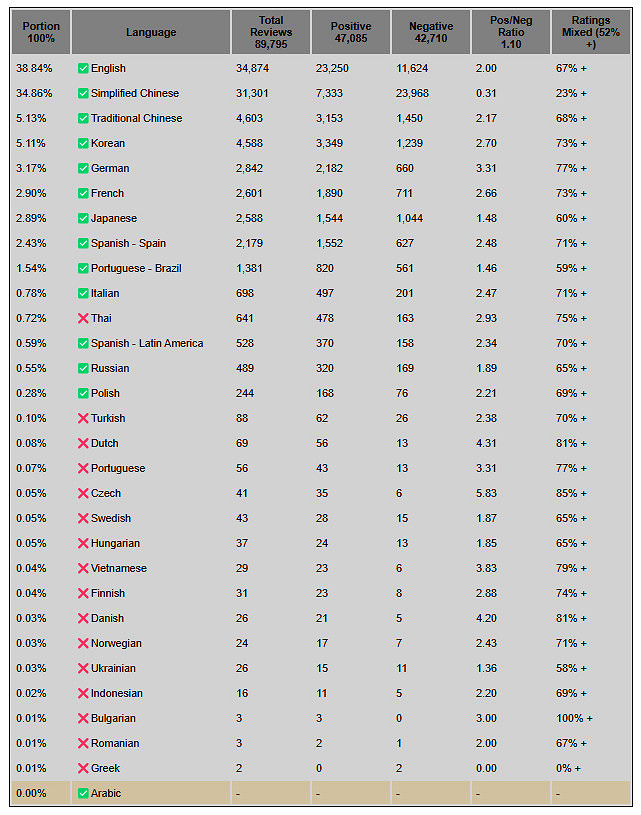Screen dimensions: 641x815
Task: Click the red cross icon beside Turkish
Action: (83, 418)
